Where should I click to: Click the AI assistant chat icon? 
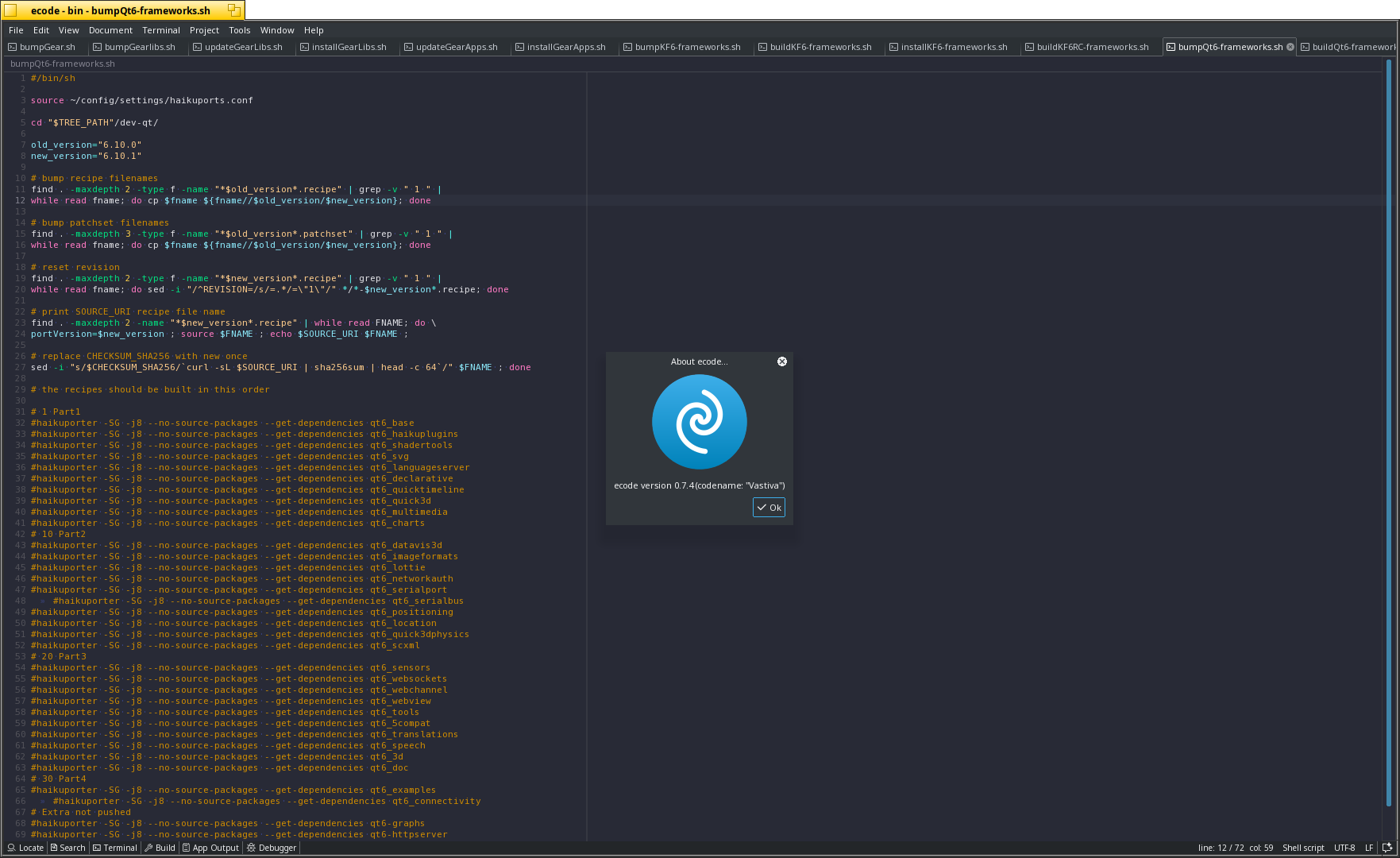(1387, 848)
